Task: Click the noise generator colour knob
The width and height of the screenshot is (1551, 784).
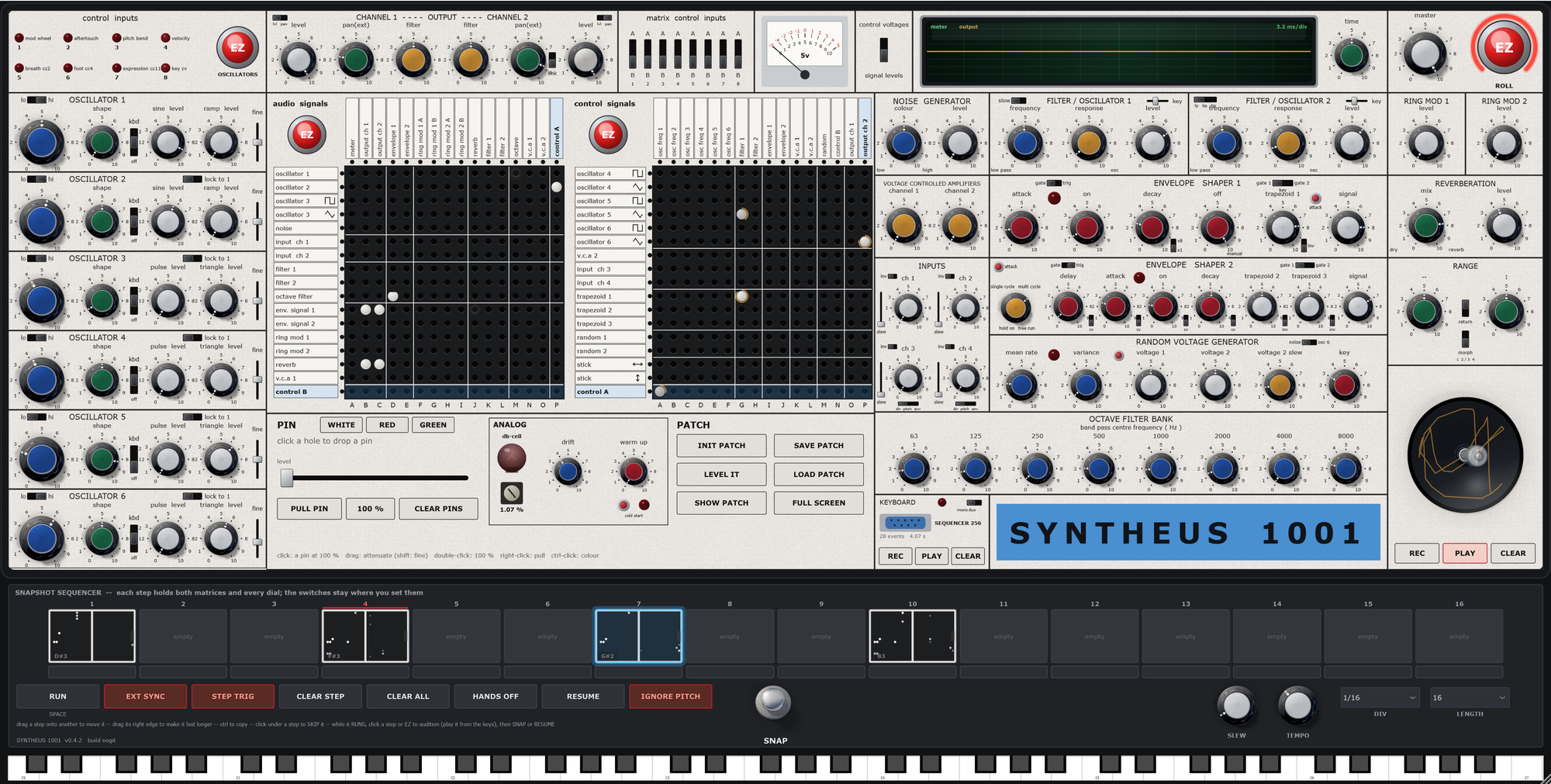Action: (903, 143)
